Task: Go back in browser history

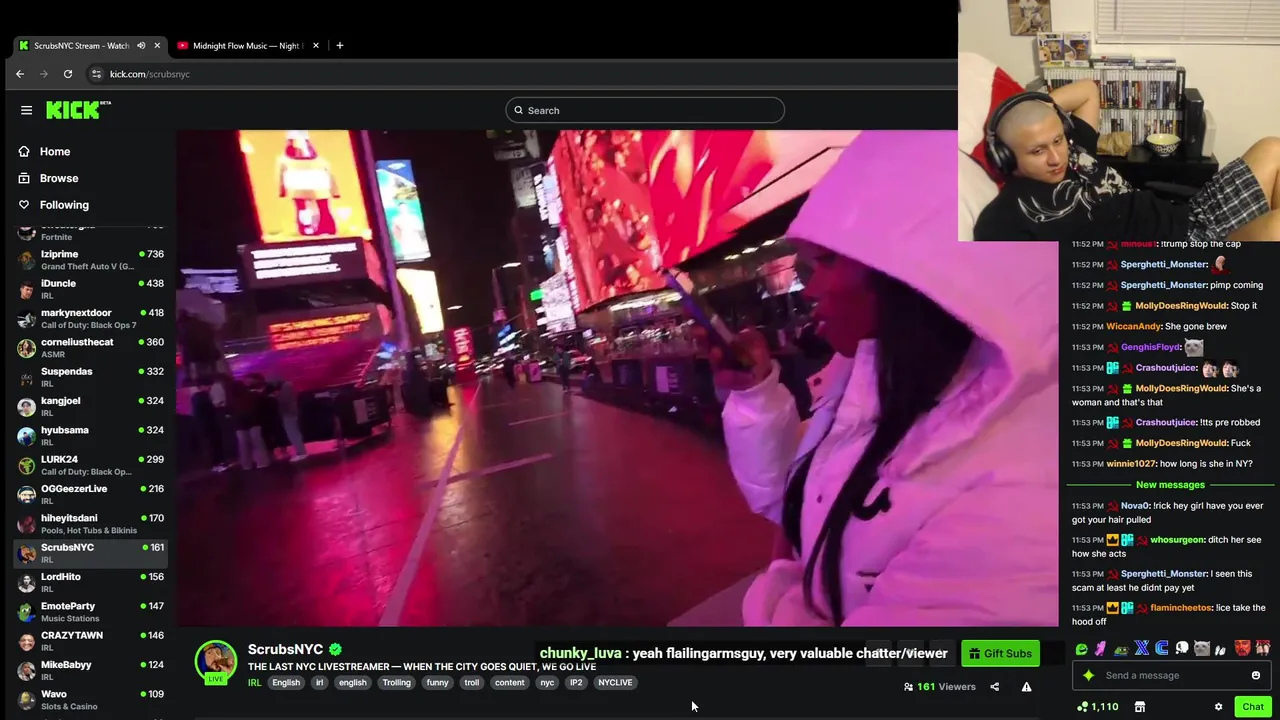Action: [20, 74]
